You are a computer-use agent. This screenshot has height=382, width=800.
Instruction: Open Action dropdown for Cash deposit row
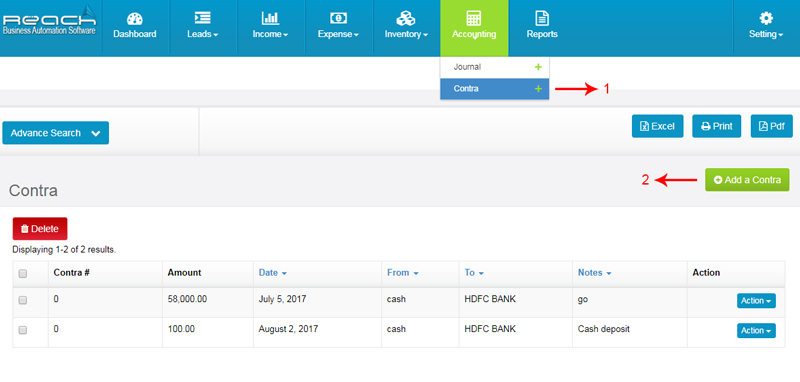click(756, 330)
